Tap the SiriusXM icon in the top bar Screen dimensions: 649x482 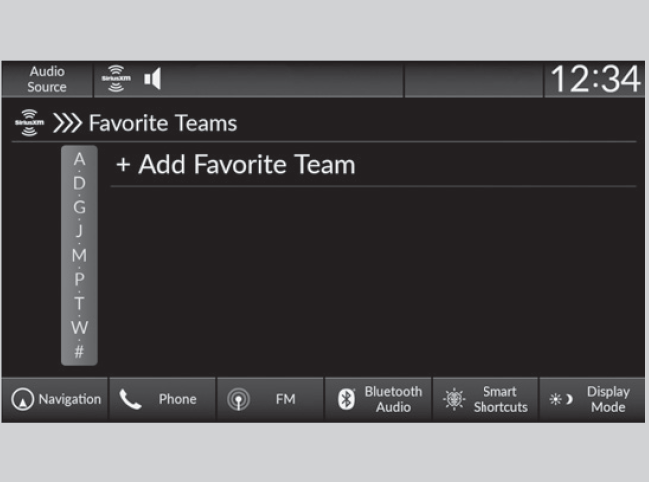pyautogui.click(x=119, y=79)
